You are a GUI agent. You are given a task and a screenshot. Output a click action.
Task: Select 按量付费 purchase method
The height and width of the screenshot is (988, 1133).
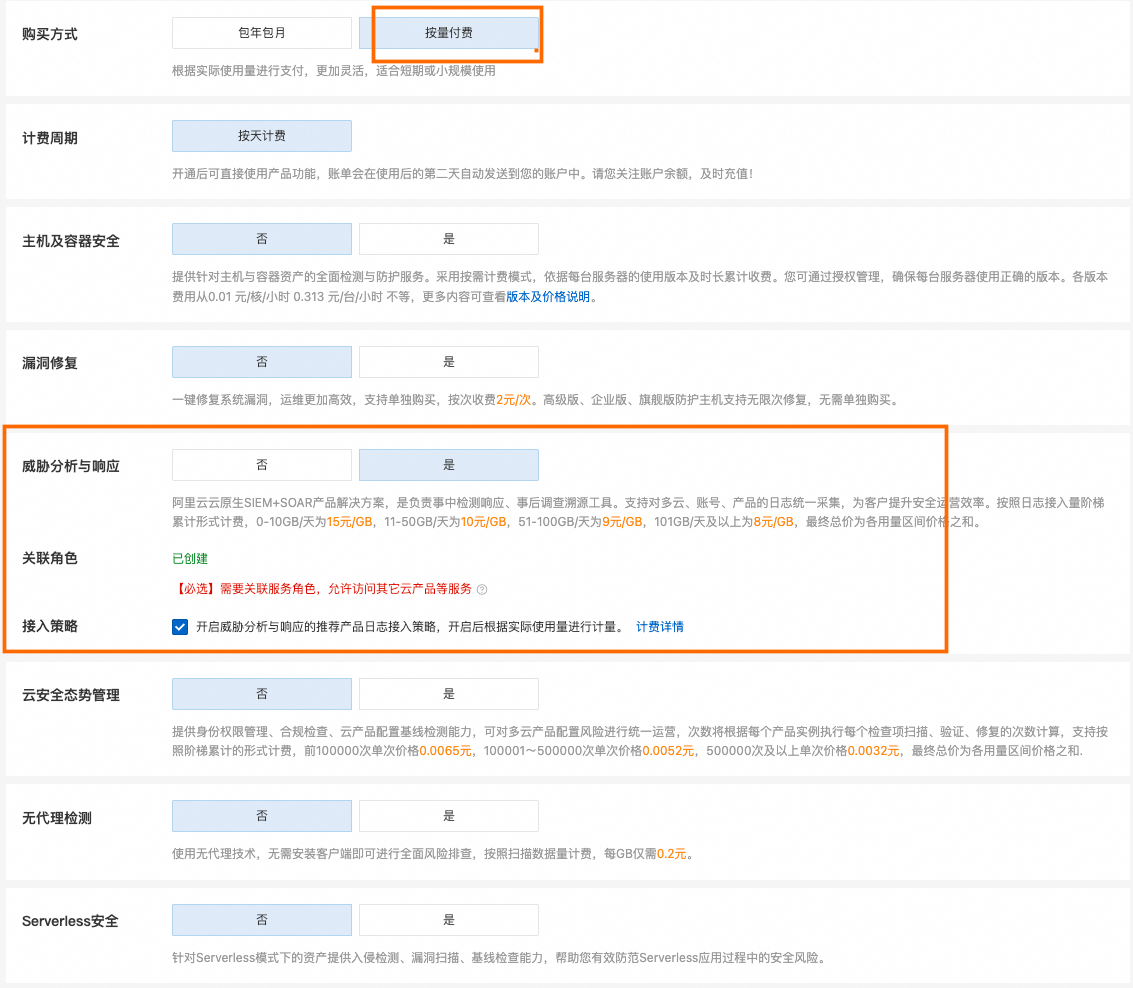[x=449, y=33]
